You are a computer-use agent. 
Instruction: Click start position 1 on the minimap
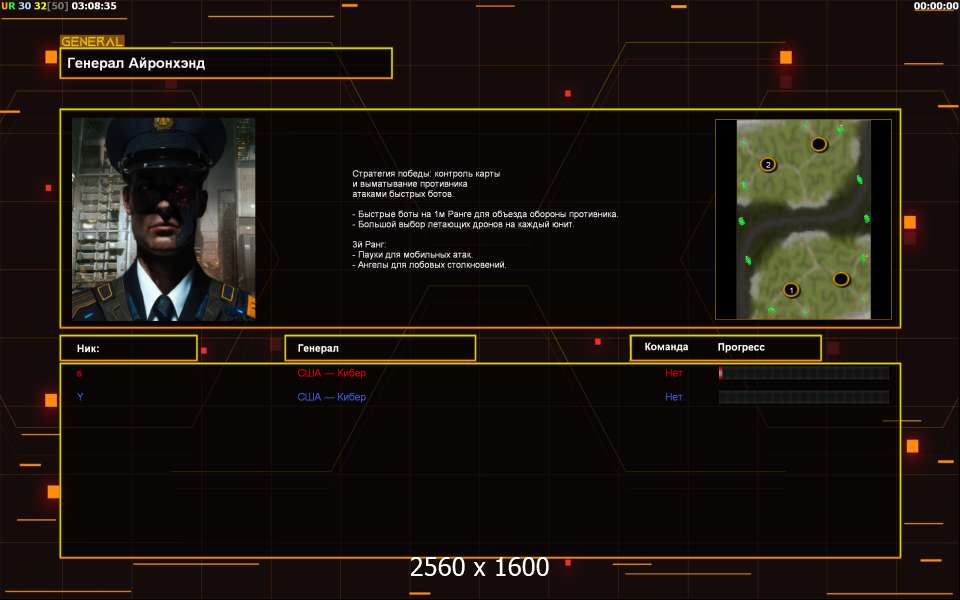791,290
